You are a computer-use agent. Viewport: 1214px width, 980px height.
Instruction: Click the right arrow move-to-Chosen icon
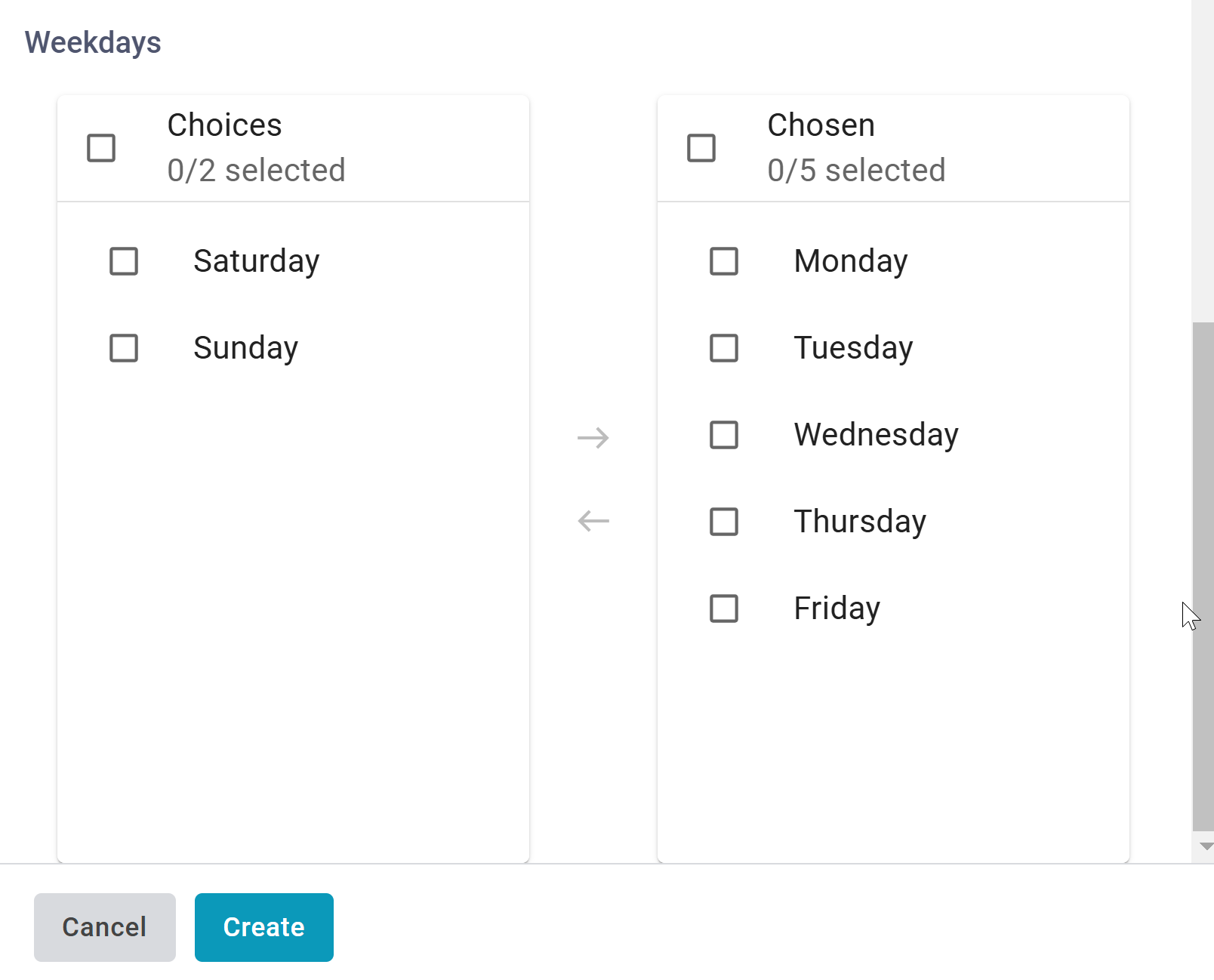[593, 438]
